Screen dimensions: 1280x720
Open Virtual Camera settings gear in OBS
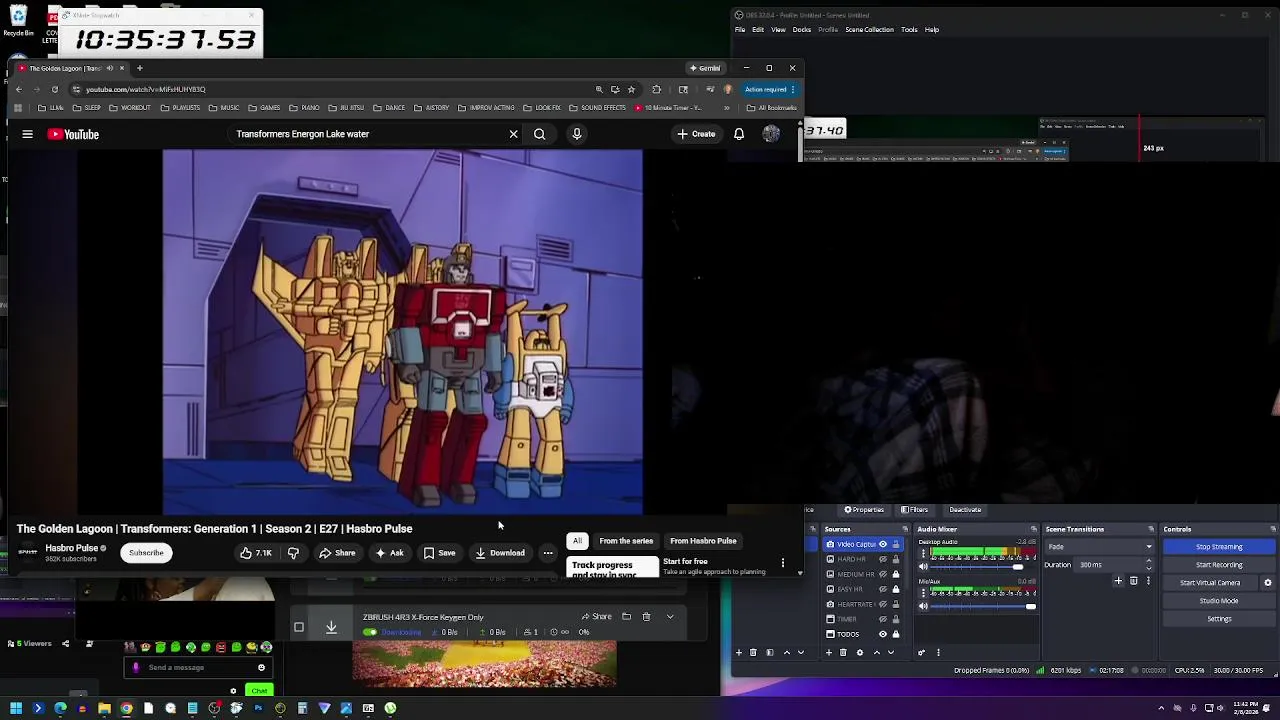(1268, 583)
